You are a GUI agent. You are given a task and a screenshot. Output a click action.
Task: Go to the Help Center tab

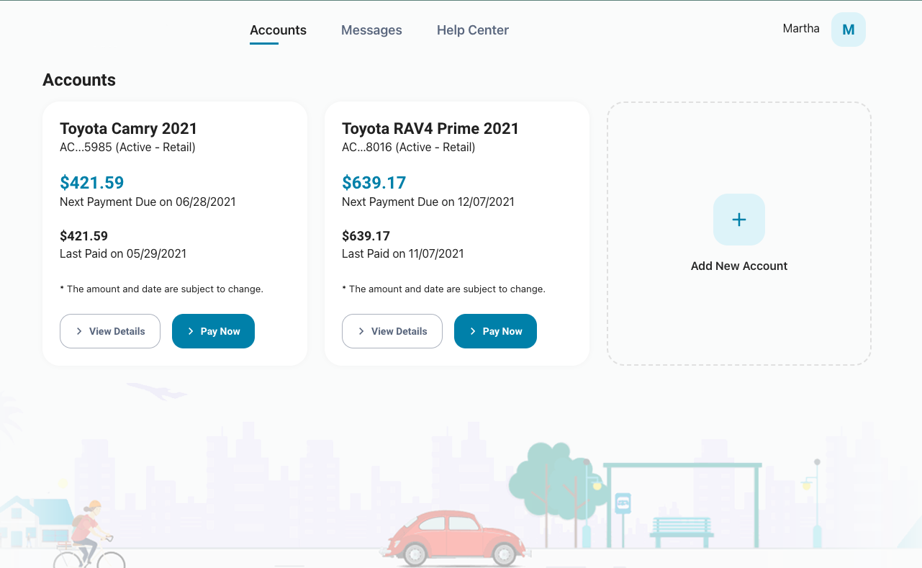point(472,30)
